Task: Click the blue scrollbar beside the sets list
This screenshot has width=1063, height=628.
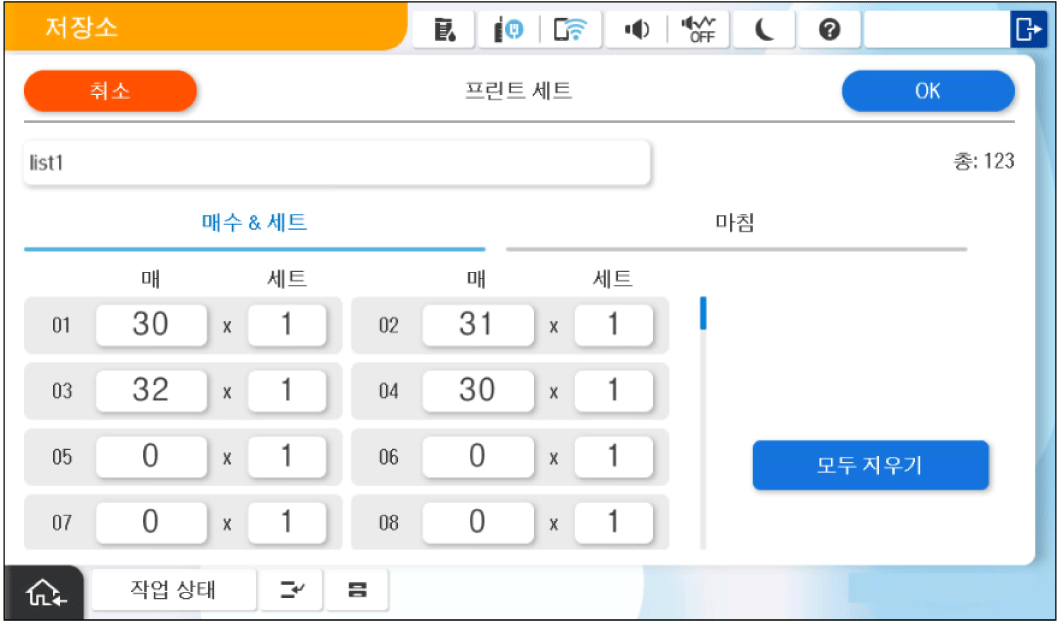Action: click(x=703, y=313)
